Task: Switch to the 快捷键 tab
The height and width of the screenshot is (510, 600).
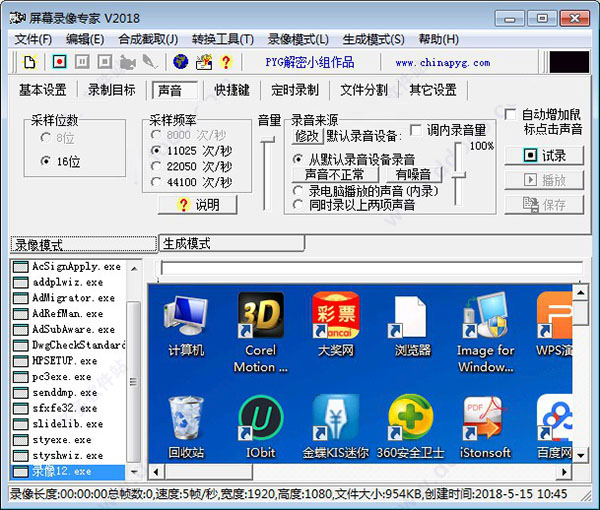Action: click(232, 90)
